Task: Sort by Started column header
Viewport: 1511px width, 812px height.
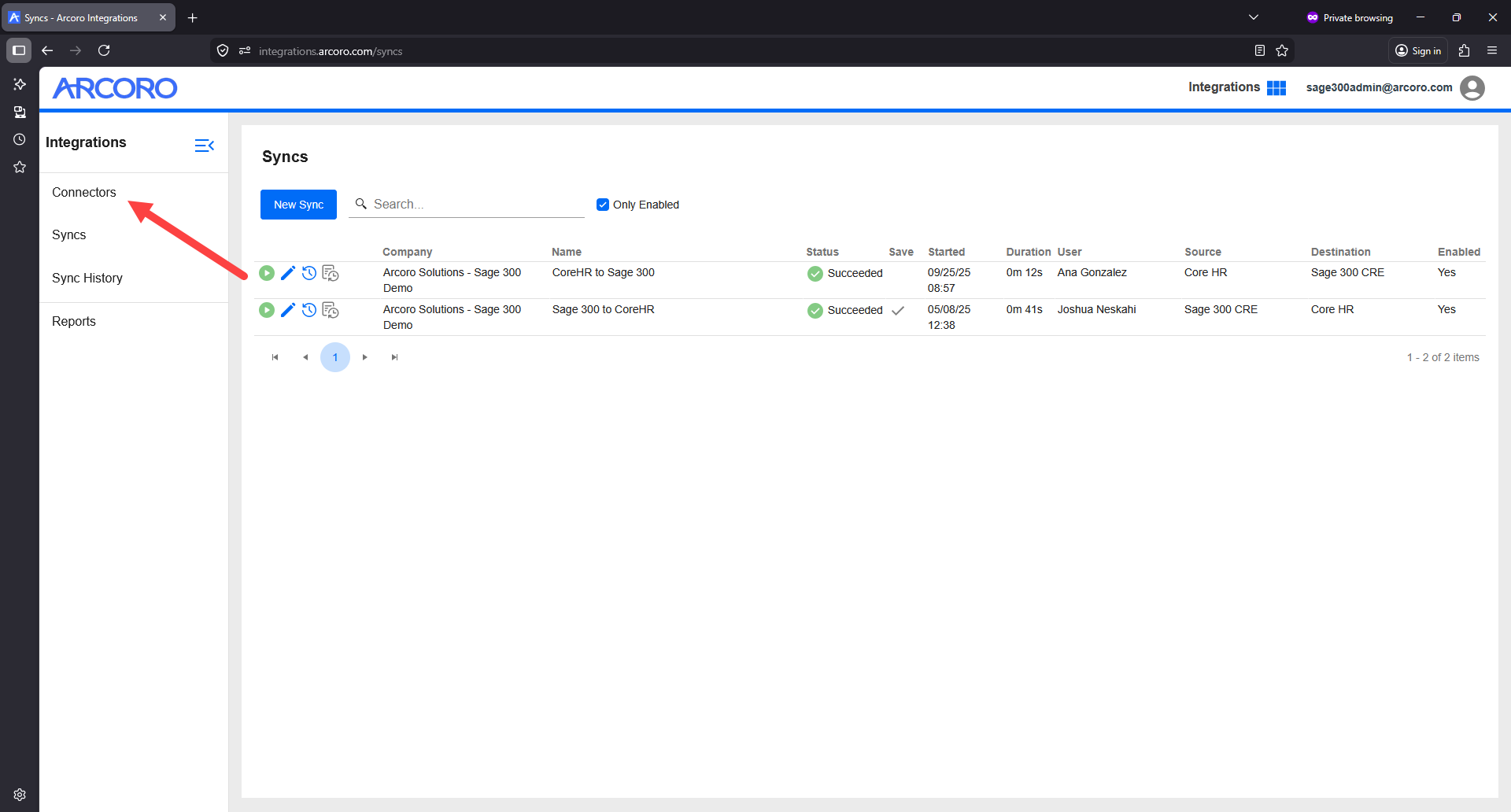Action: 946,252
